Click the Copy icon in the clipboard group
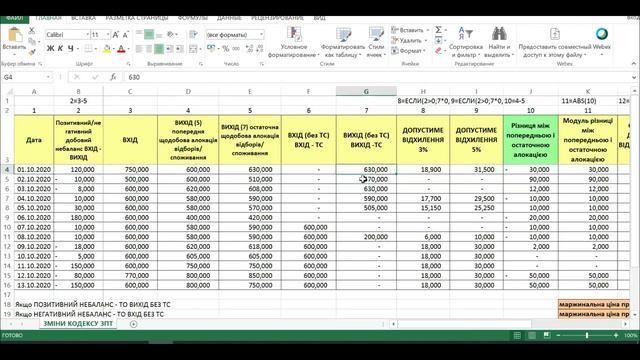Screen dimensions: 640x360 point(31,41)
